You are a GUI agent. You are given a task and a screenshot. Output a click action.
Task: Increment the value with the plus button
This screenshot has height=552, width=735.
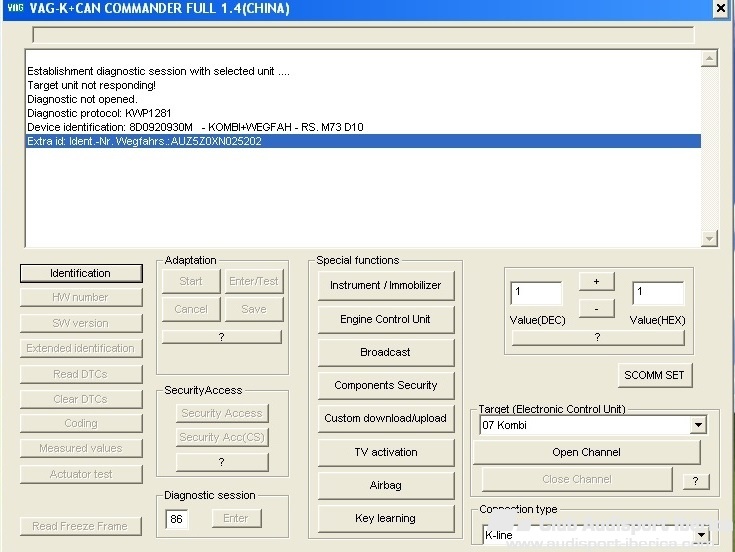pos(596,281)
